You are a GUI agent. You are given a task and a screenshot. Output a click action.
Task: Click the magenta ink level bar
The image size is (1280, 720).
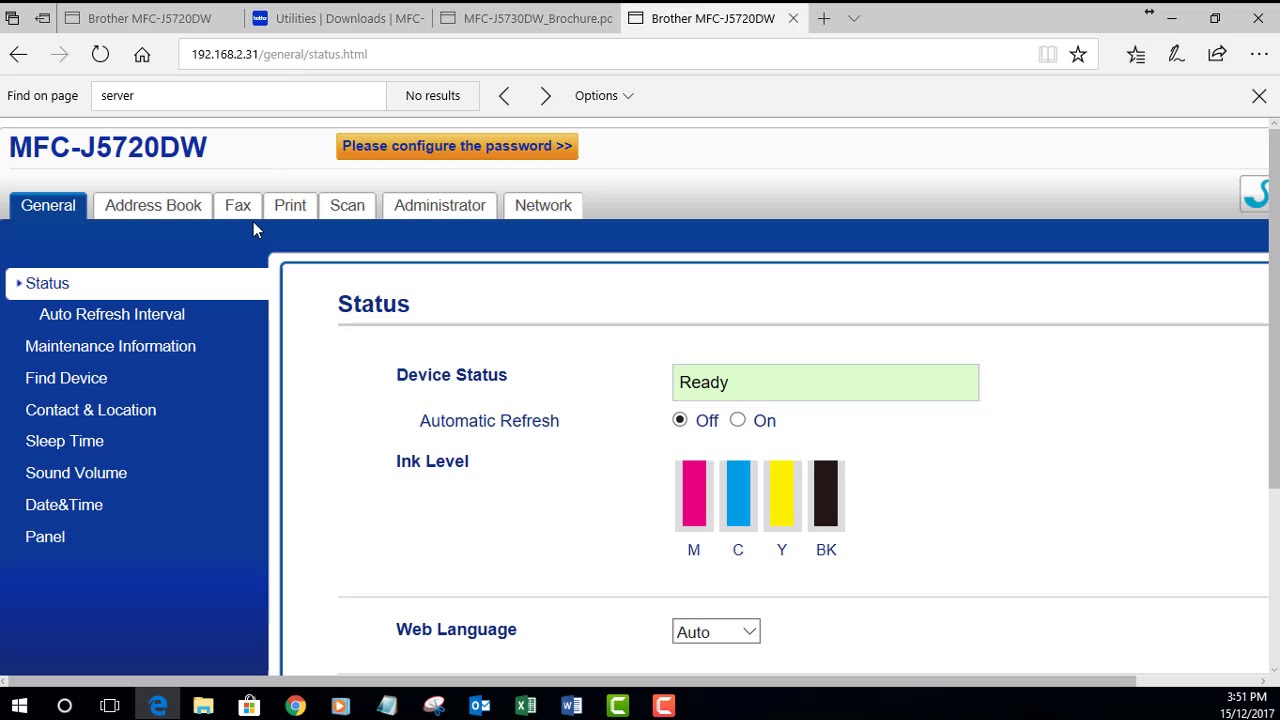tap(694, 494)
